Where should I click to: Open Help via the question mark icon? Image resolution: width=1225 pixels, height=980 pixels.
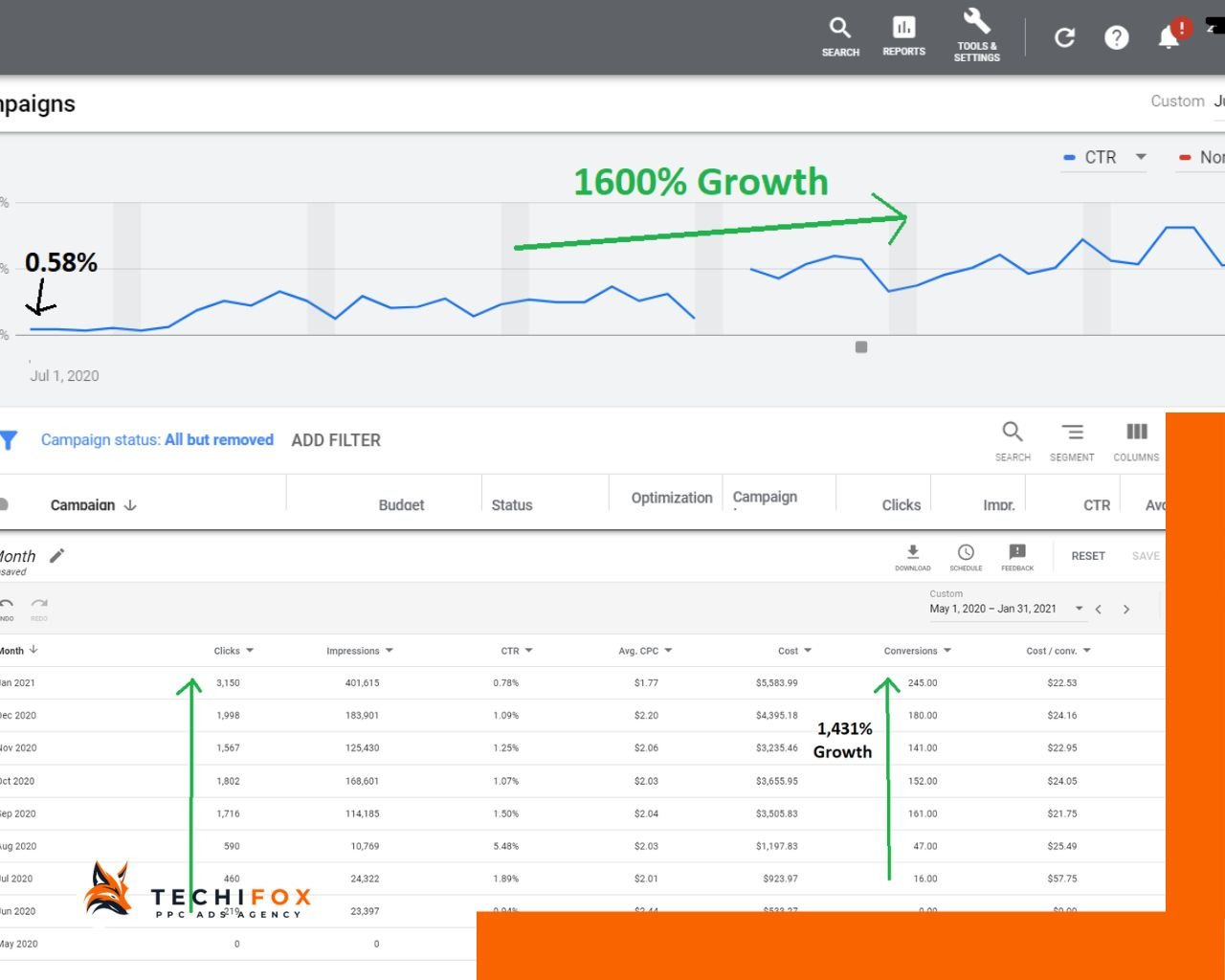1117,37
